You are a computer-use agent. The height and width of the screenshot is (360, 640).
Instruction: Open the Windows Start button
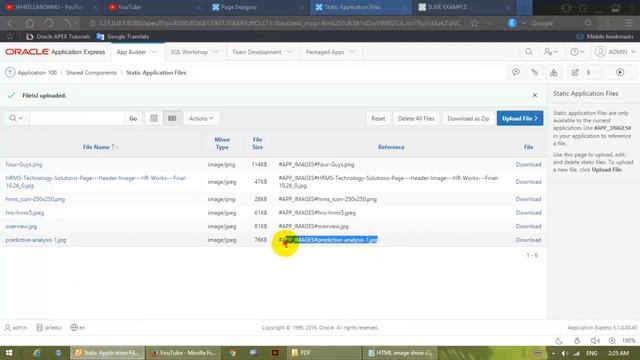9,353
